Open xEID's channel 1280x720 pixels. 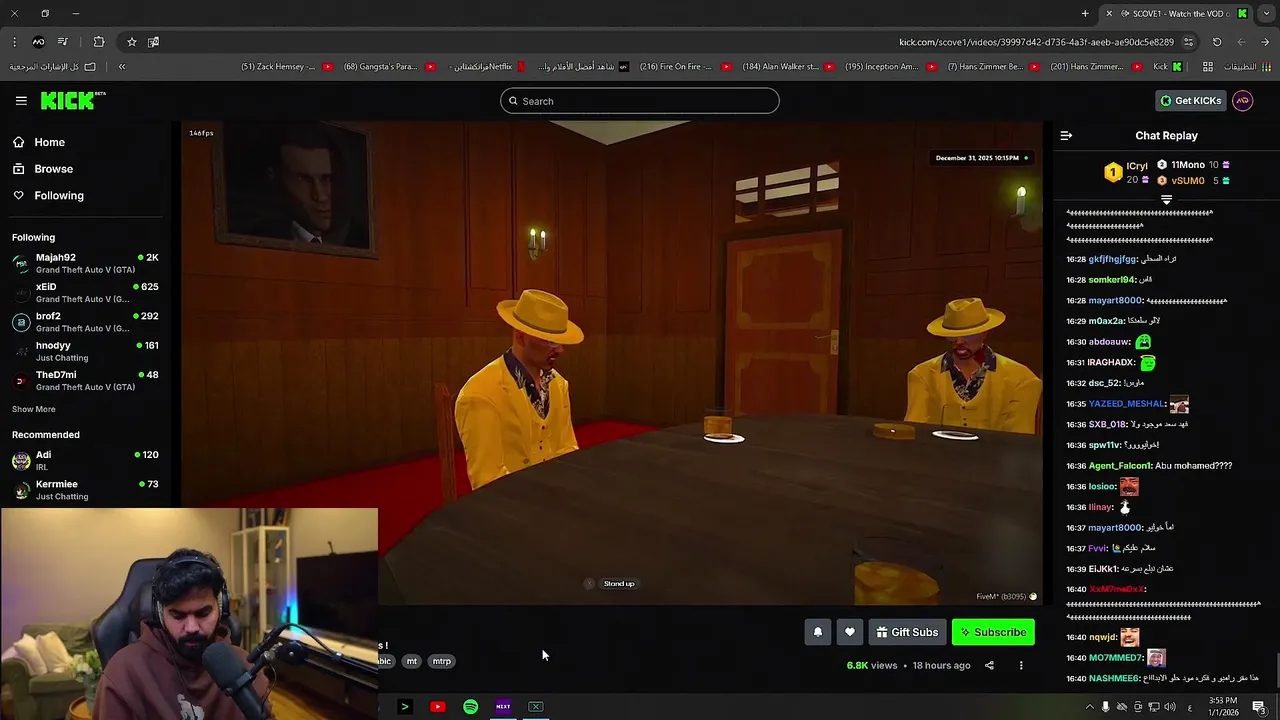(85, 292)
